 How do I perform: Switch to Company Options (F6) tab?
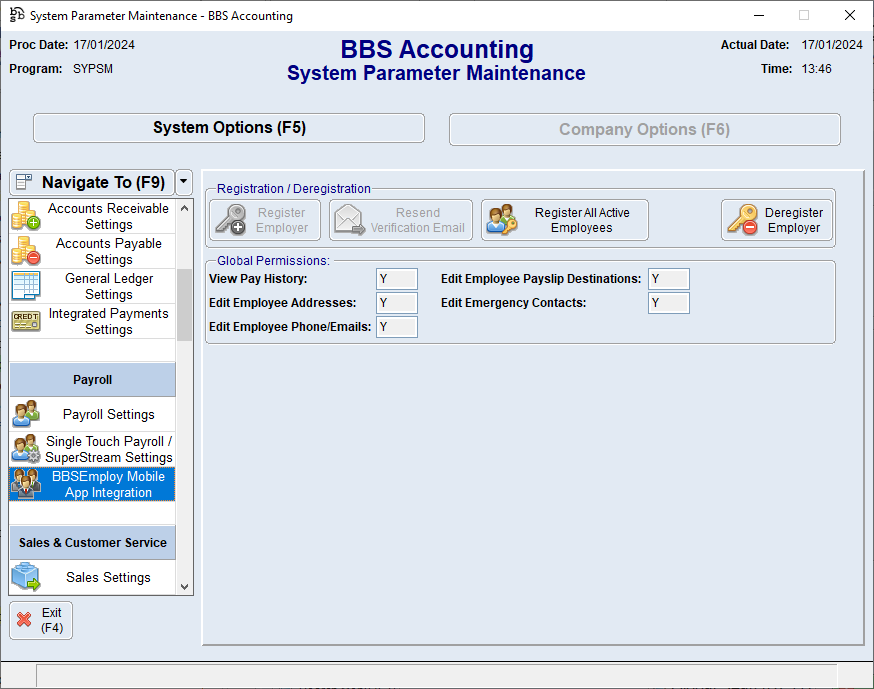pos(644,129)
